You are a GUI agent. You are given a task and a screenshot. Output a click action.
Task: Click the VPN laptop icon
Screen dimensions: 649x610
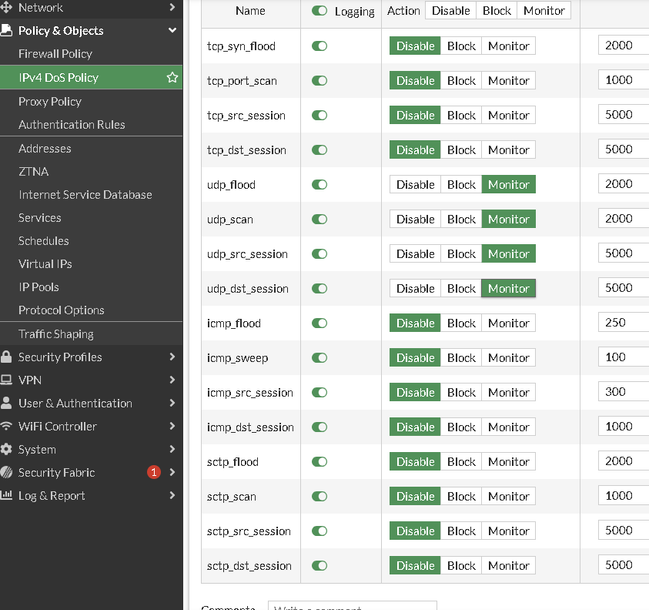click(x=8, y=380)
